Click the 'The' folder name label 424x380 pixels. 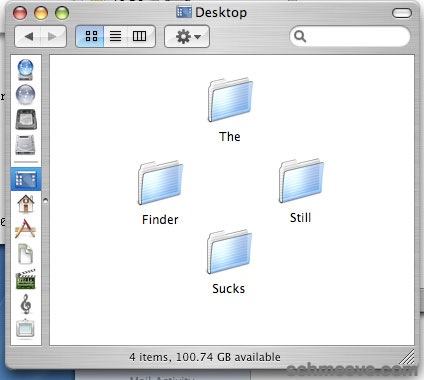pyautogui.click(x=230, y=136)
